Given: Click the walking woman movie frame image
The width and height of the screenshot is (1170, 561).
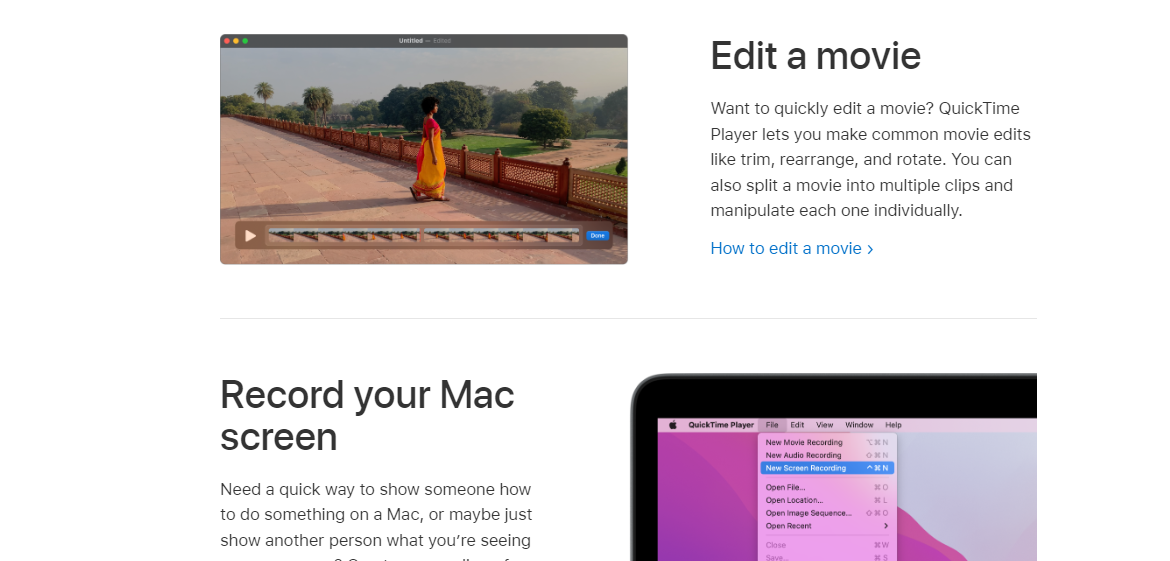Looking at the screenshot, I should click(x=424, y=149).
